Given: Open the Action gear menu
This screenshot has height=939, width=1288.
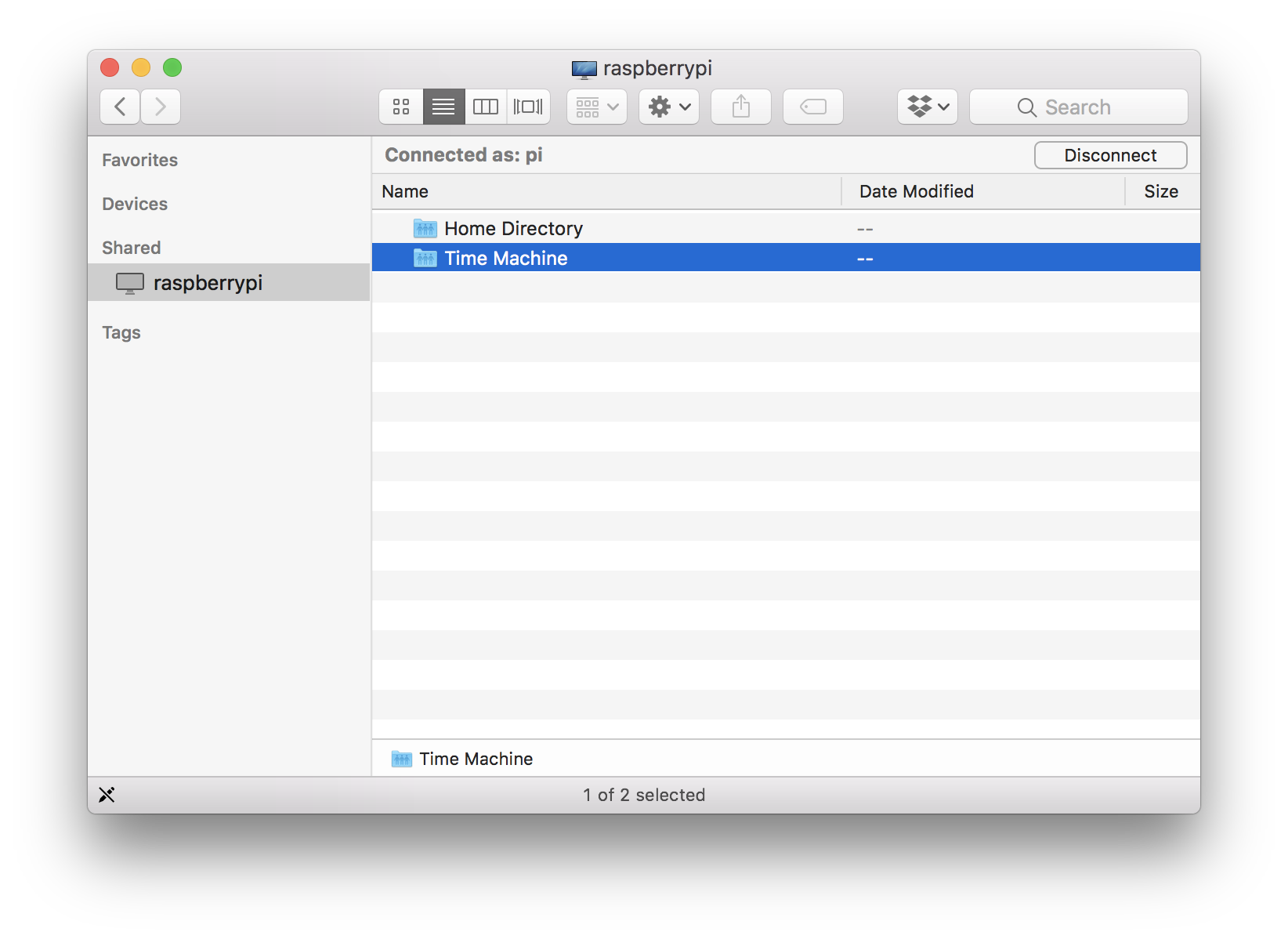Looking at the screenshot, I should click(669, 107).
